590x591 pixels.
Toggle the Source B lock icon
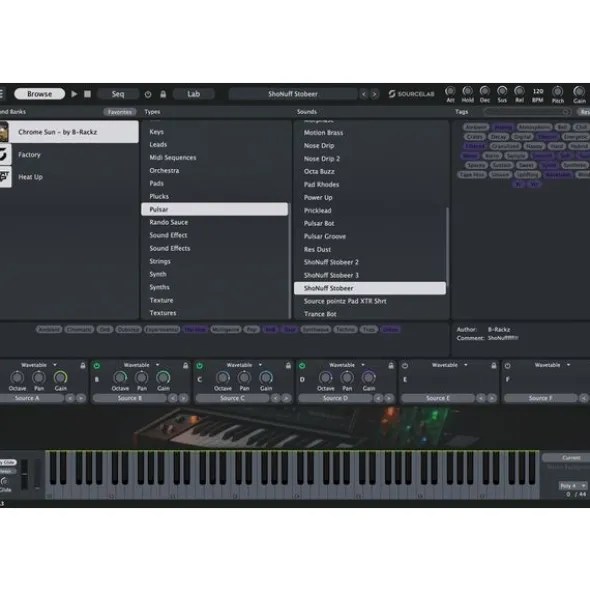[185, 366]
